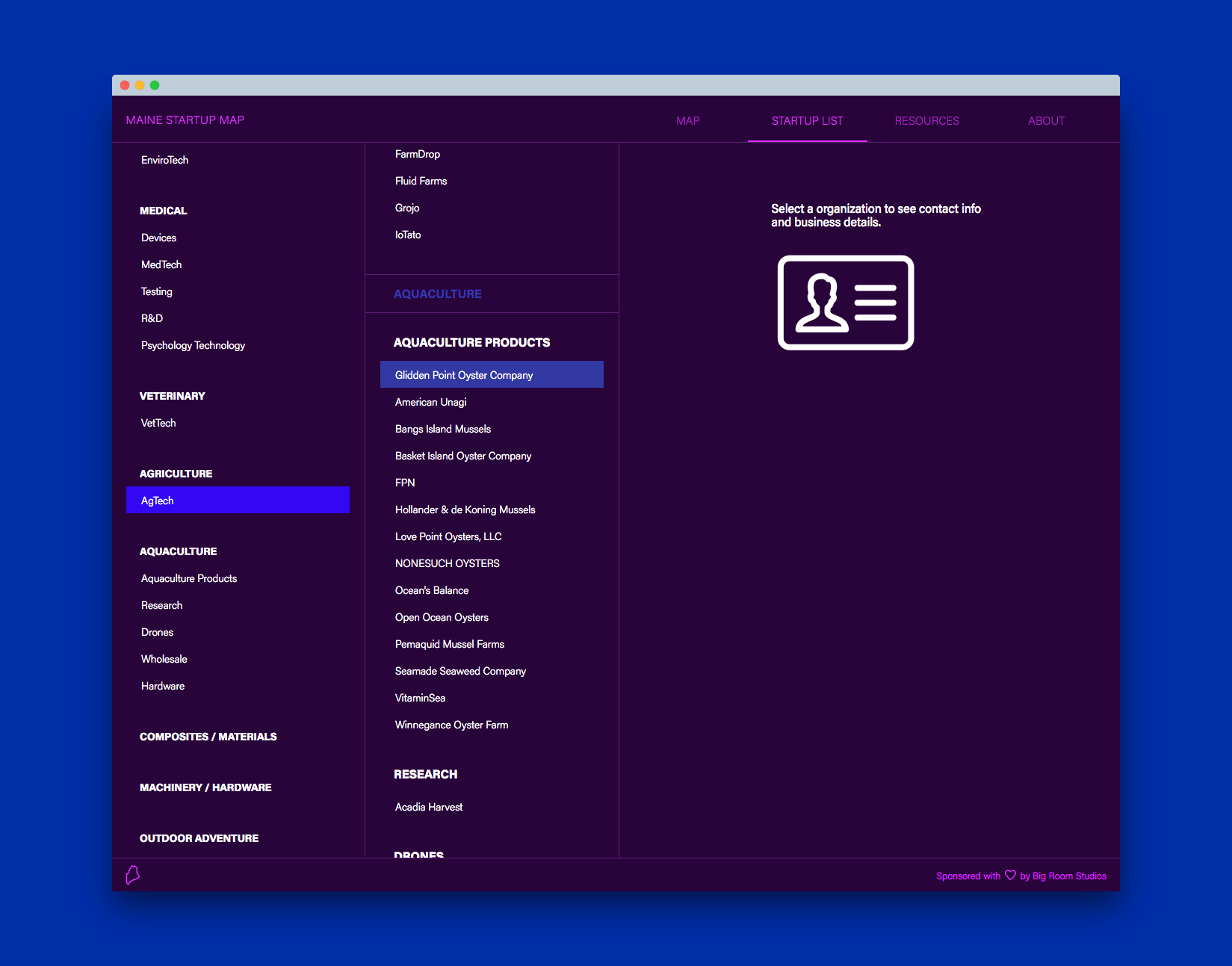Open the MAP tab

(688, 120)
